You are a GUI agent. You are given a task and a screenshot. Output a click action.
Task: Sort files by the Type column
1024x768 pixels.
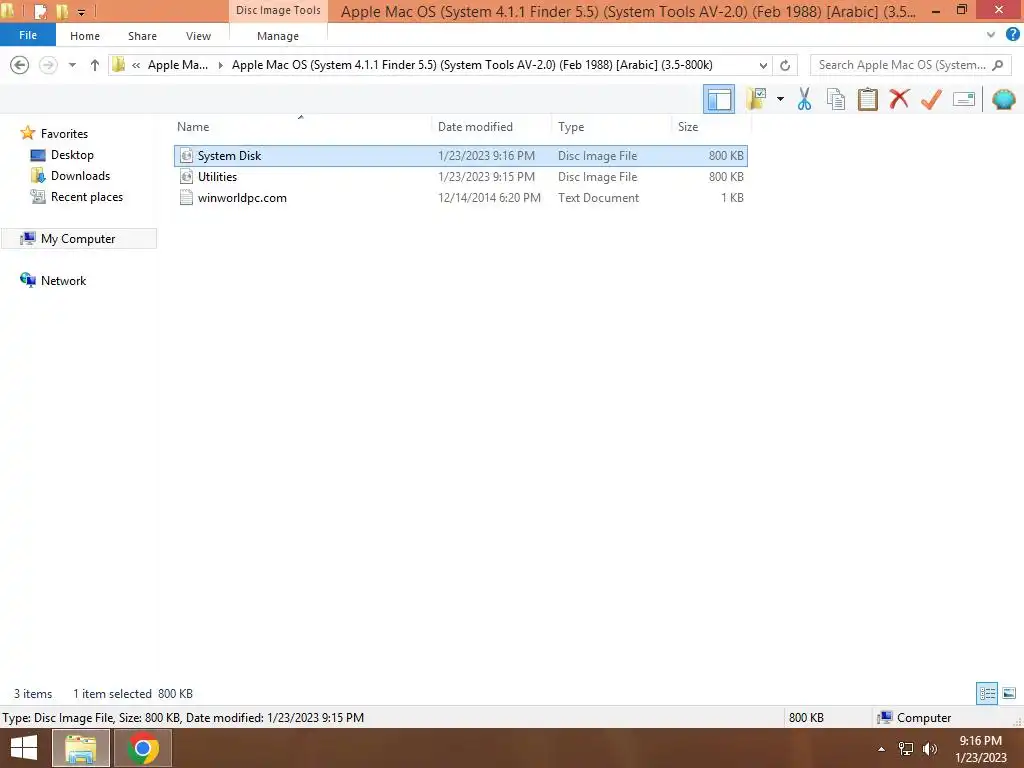[611, 127]
